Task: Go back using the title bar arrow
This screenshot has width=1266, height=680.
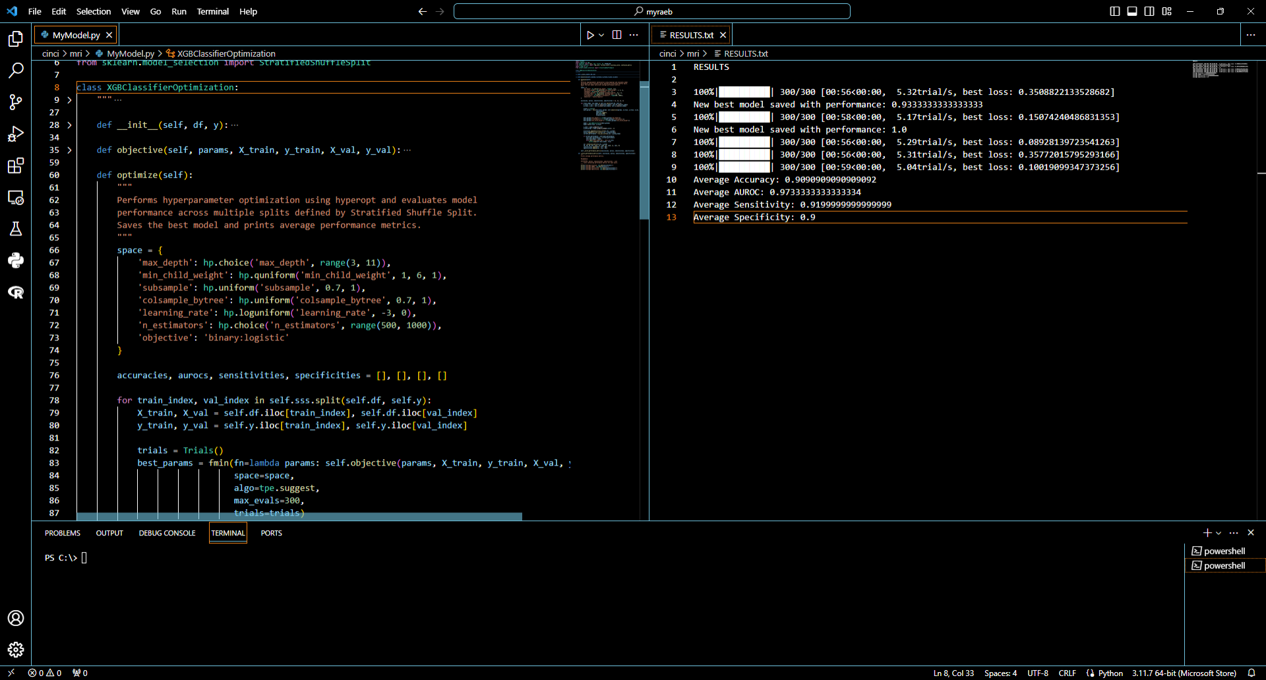Action: point(422,12)
